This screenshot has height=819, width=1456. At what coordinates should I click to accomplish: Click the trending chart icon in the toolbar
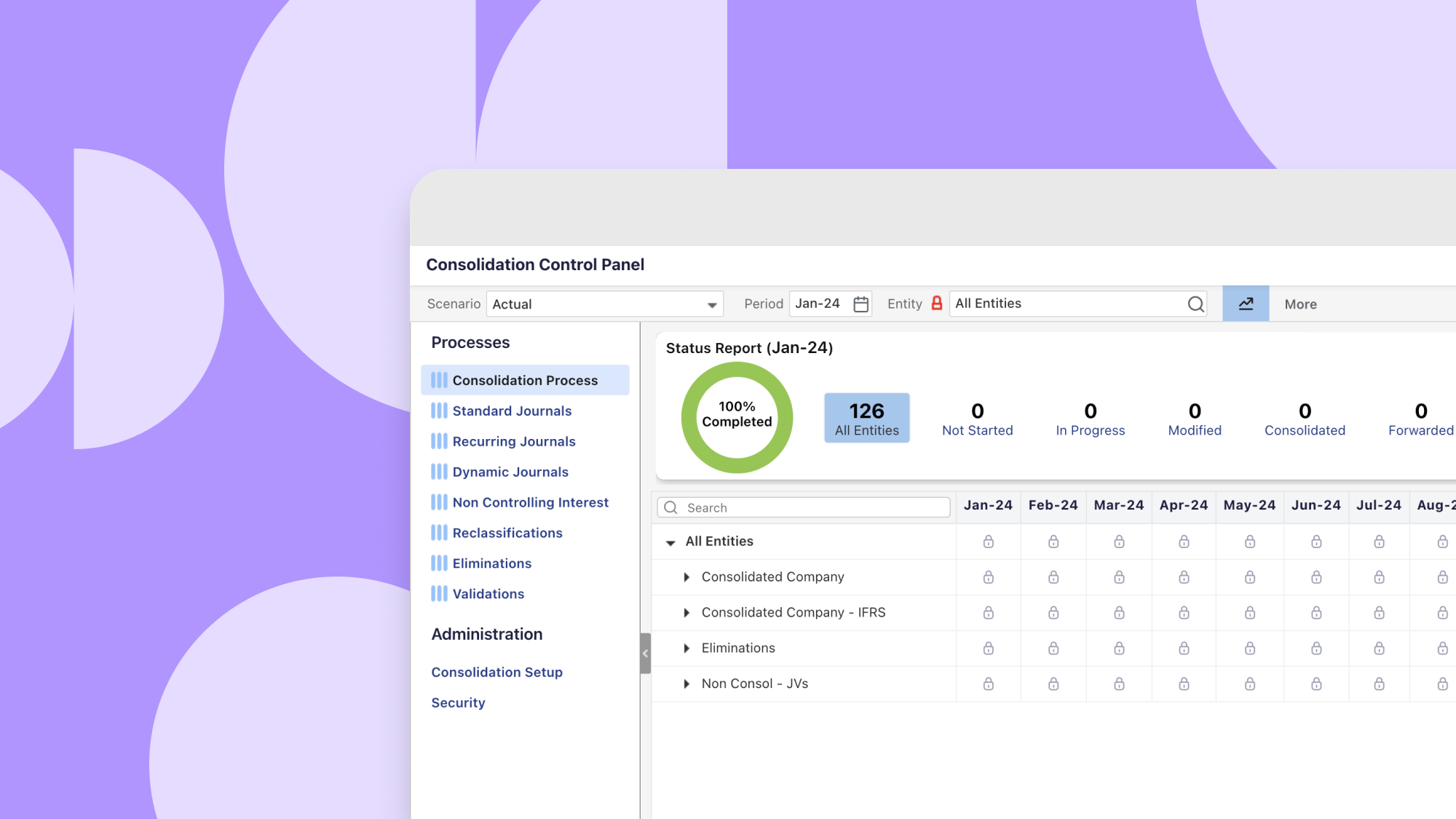[1246, 304]
